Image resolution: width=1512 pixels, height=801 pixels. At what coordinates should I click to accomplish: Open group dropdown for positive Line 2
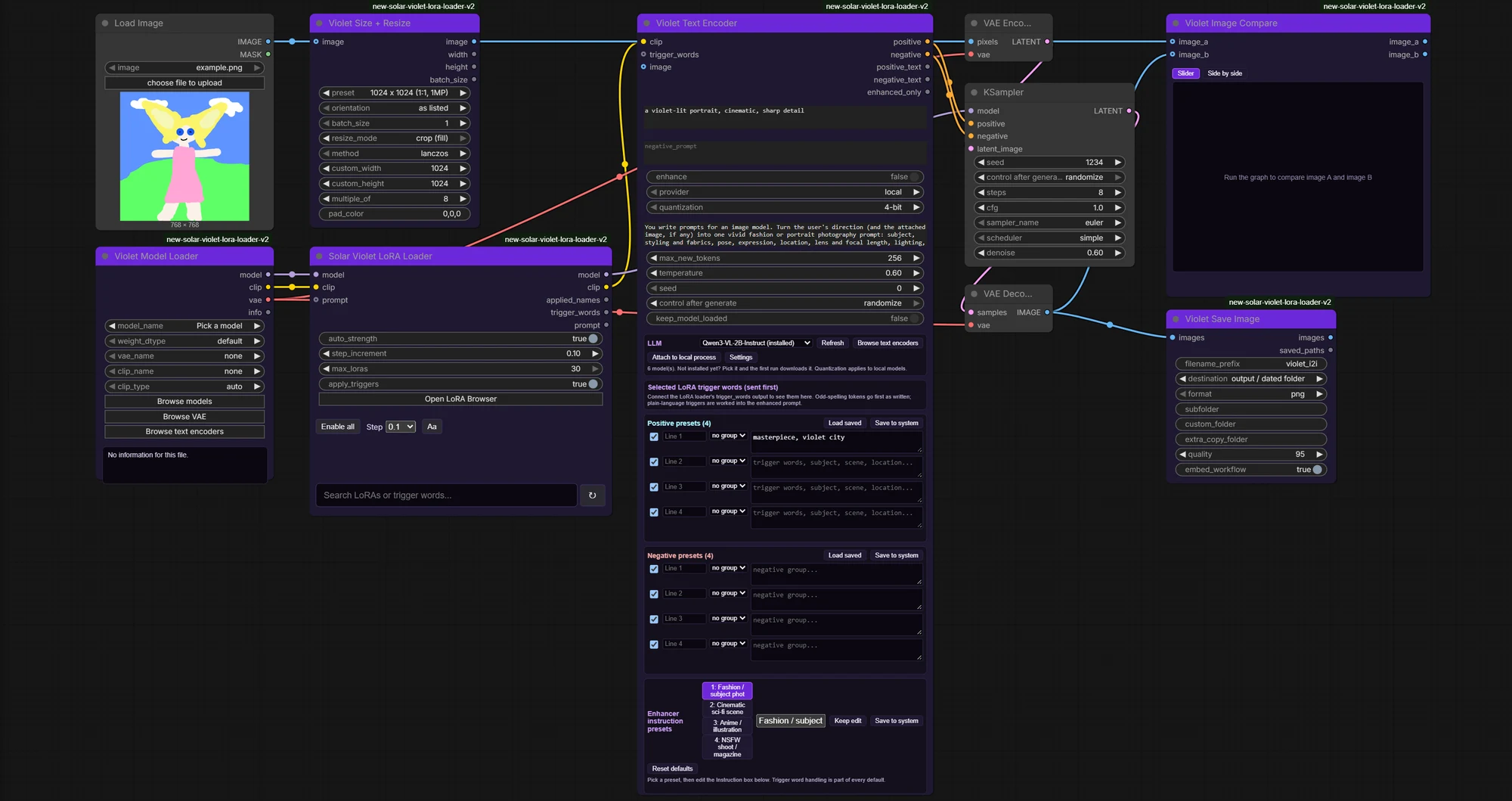(728, 461)
